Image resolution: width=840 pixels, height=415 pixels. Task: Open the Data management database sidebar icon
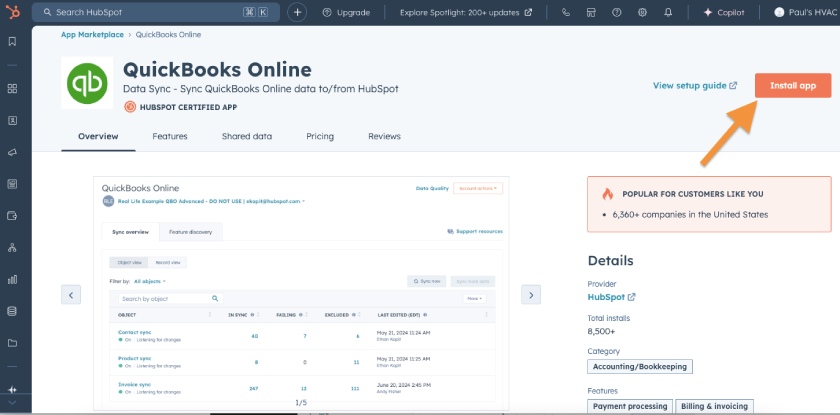(x=12, y=311)
